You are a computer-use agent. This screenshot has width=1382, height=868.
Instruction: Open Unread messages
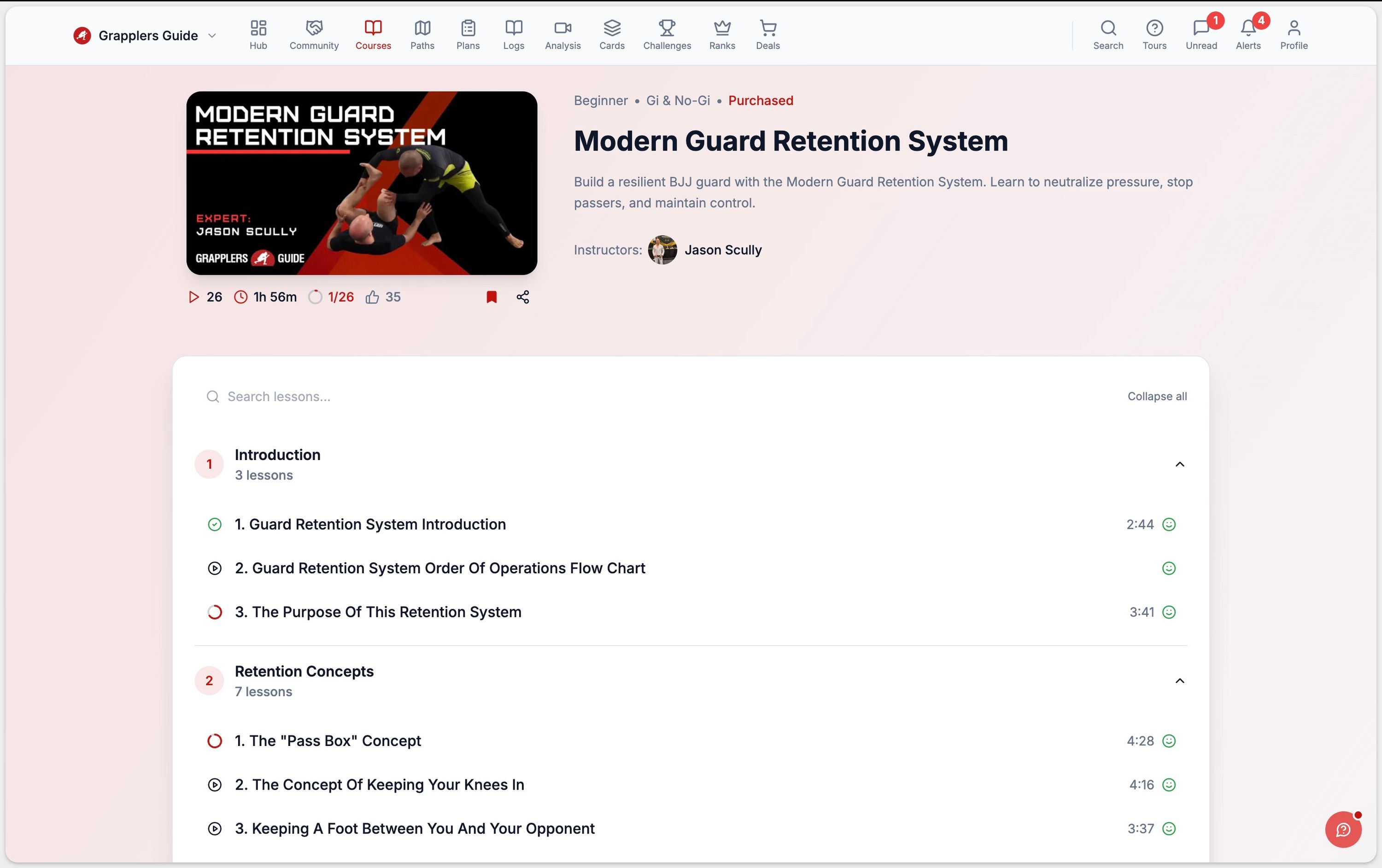tap(1201, 35)
